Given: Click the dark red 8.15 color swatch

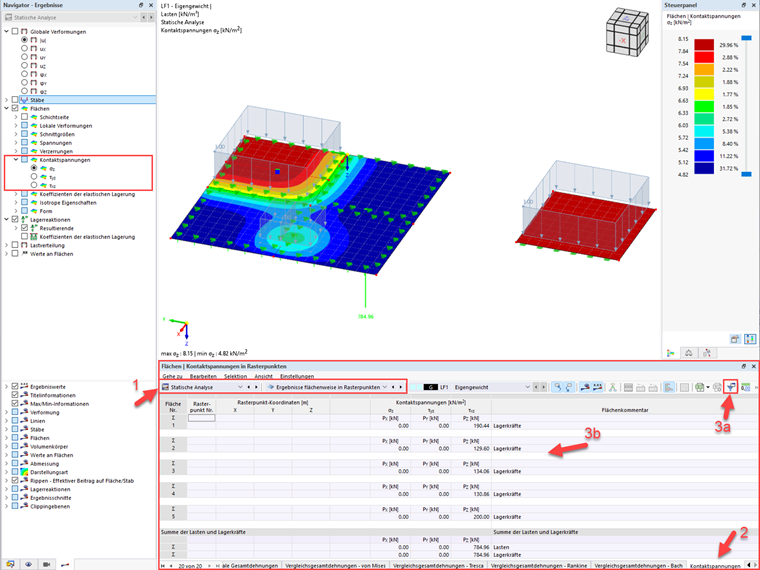Looking at the screenshot, I should (704, 45).
